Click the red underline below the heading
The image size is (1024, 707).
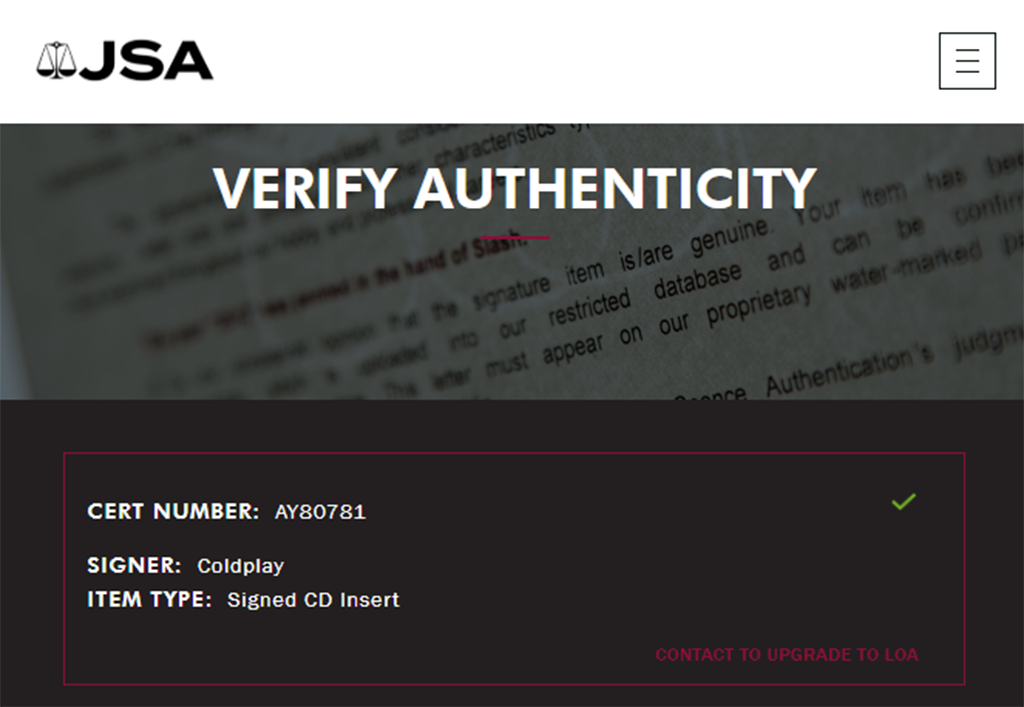click(x=514, y=238)
